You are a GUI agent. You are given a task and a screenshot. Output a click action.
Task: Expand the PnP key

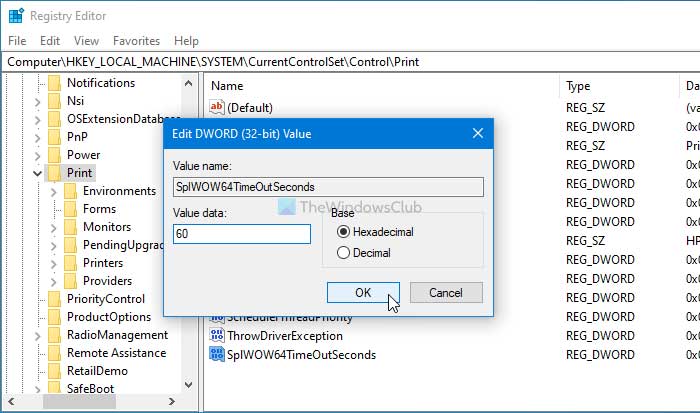point(38,138)
